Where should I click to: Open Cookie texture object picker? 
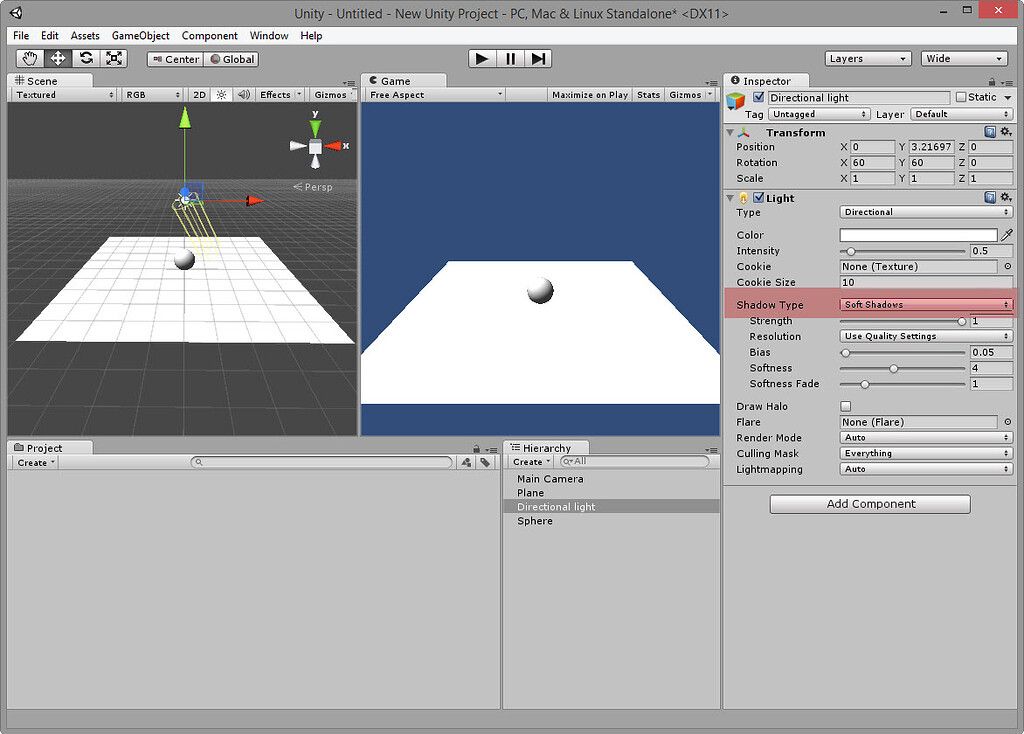pyautogui.click(x=1007, y=266)
